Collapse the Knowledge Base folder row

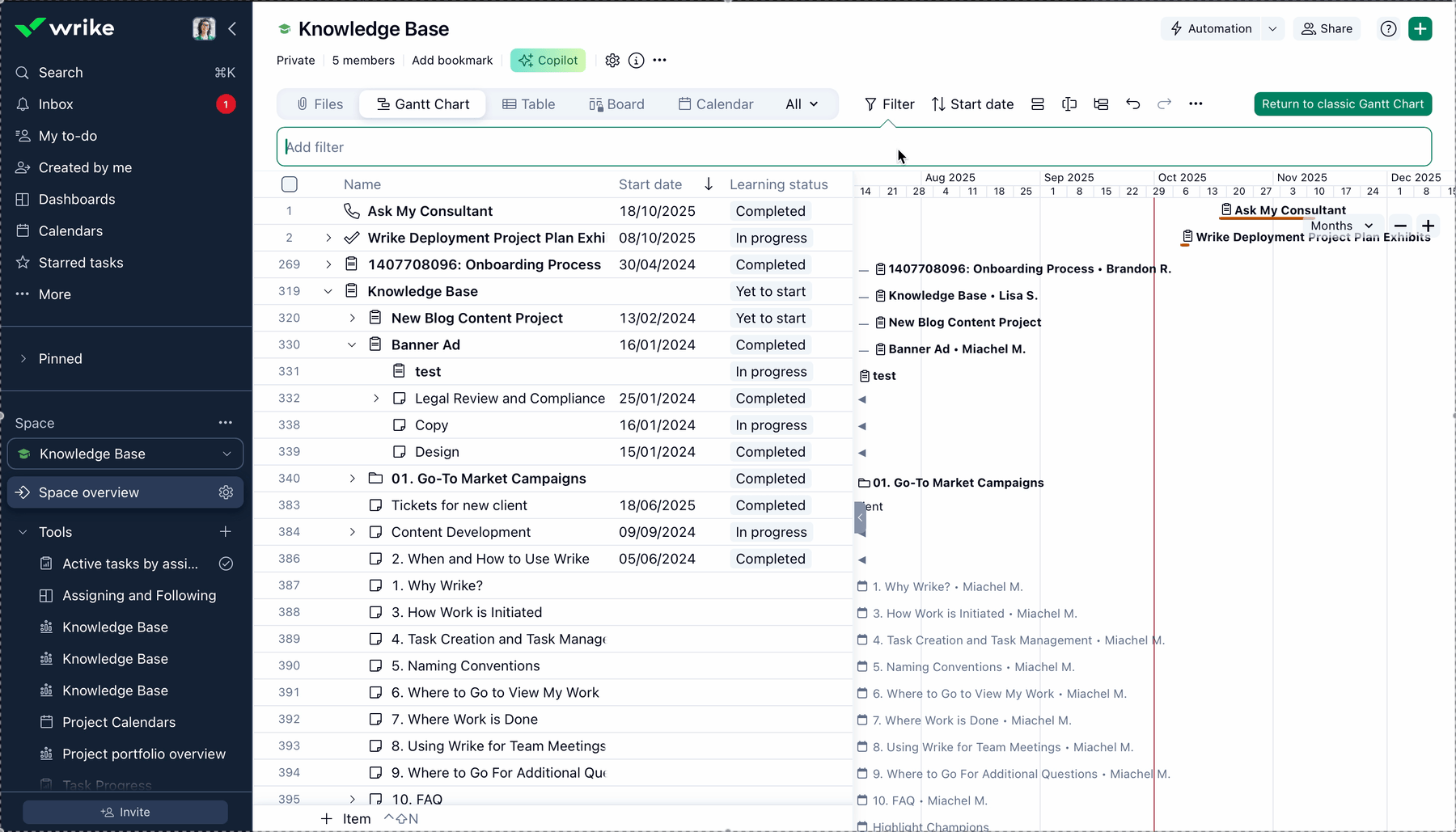click(x=328, y=291)
